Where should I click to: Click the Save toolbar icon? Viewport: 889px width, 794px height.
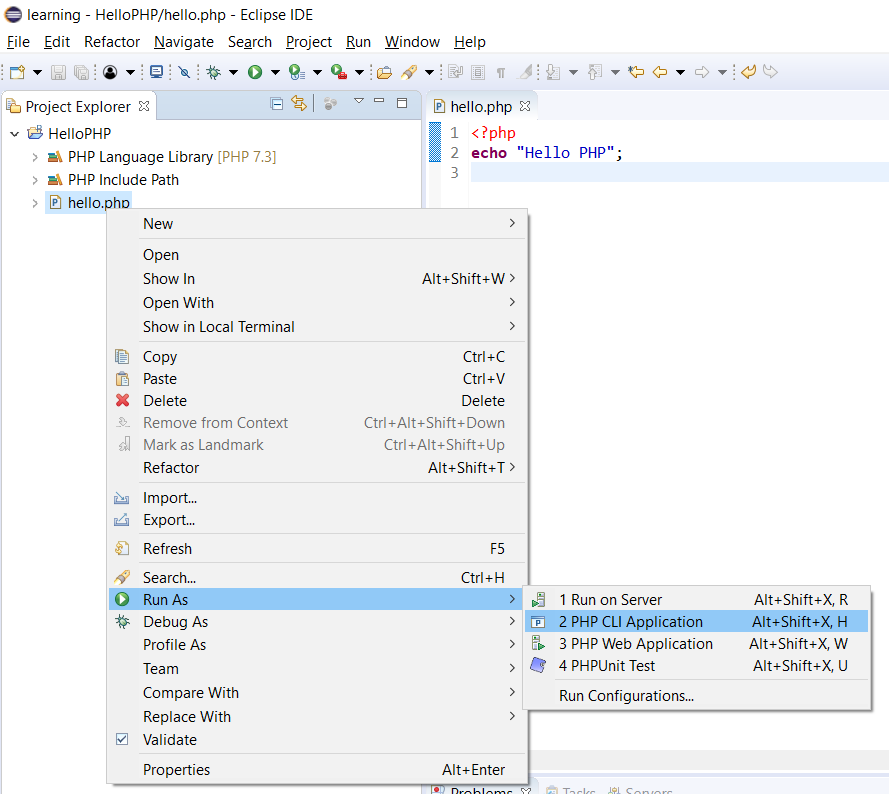coord(58,72)
